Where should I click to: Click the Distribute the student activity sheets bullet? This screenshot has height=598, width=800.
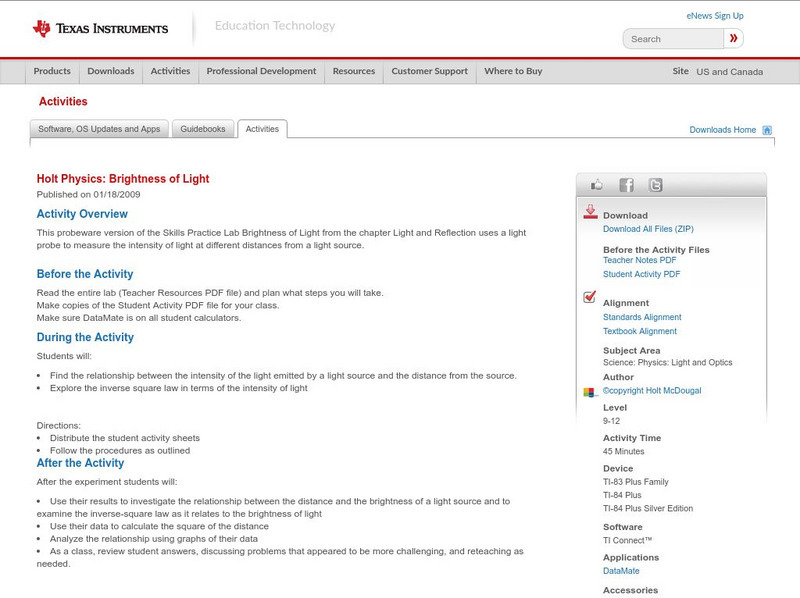tap(124, 438)
